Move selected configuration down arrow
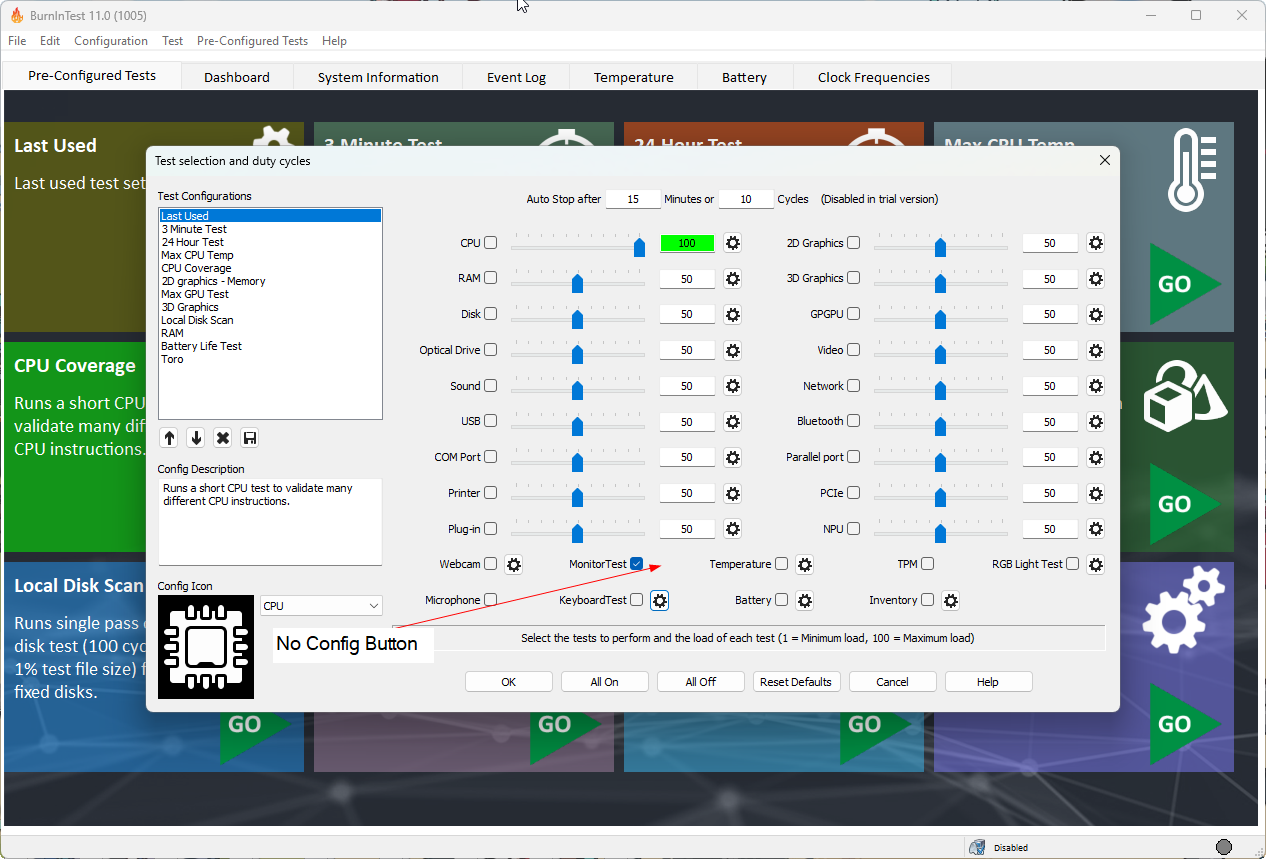This screenshot has height=859, width=1266. [x=196, y=438]
